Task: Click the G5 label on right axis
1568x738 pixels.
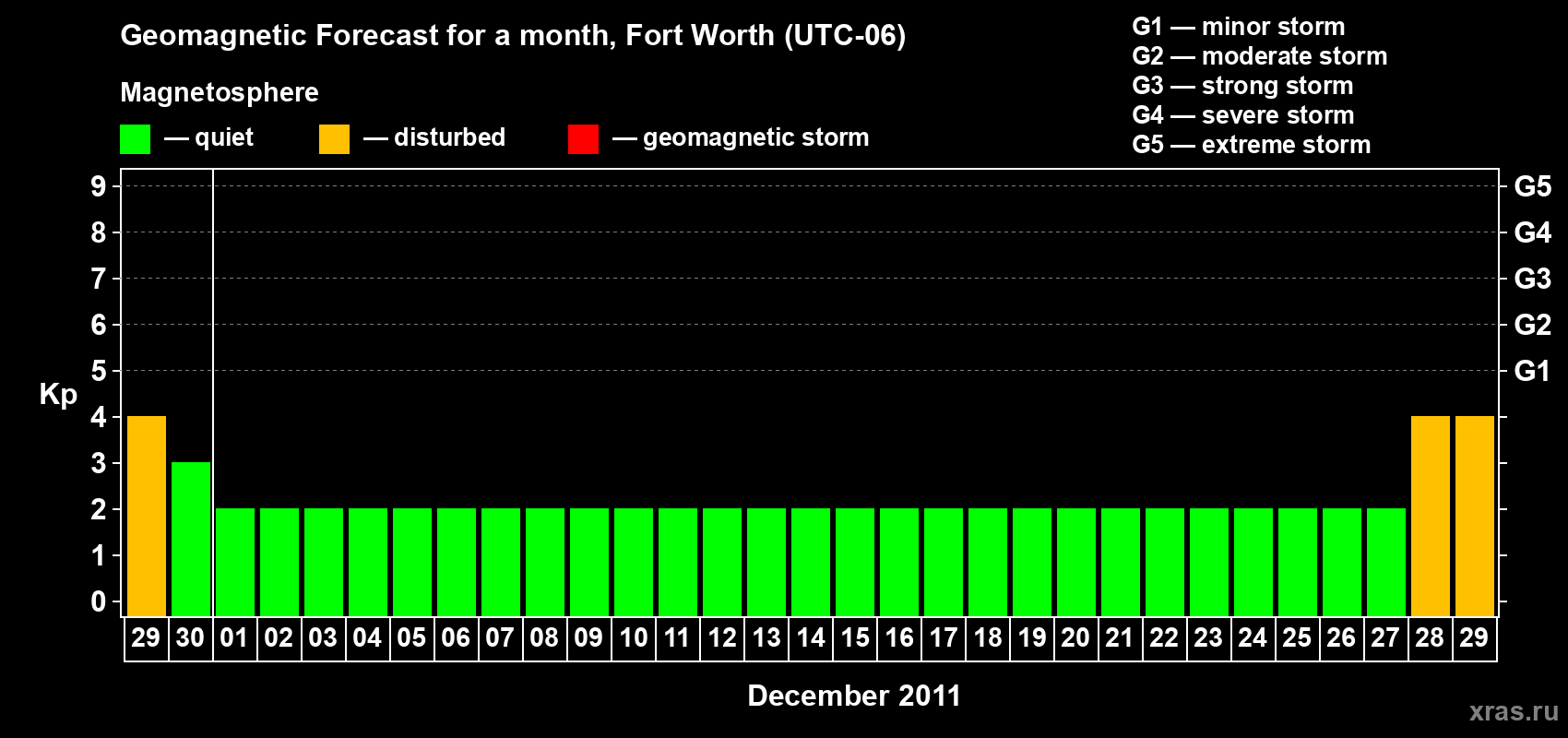Action: pos(1533,186)
